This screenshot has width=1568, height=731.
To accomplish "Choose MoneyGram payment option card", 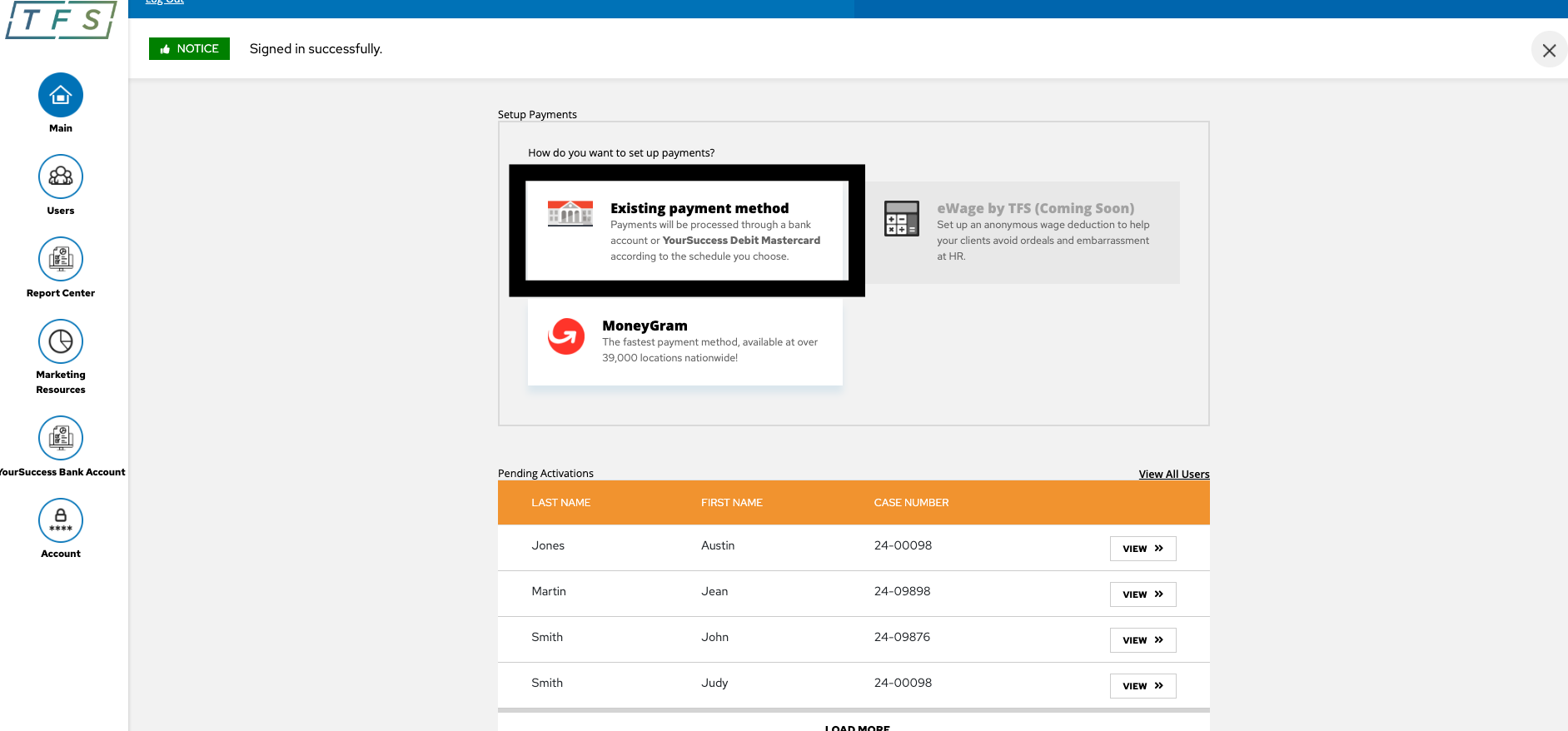I will [684, 341].
